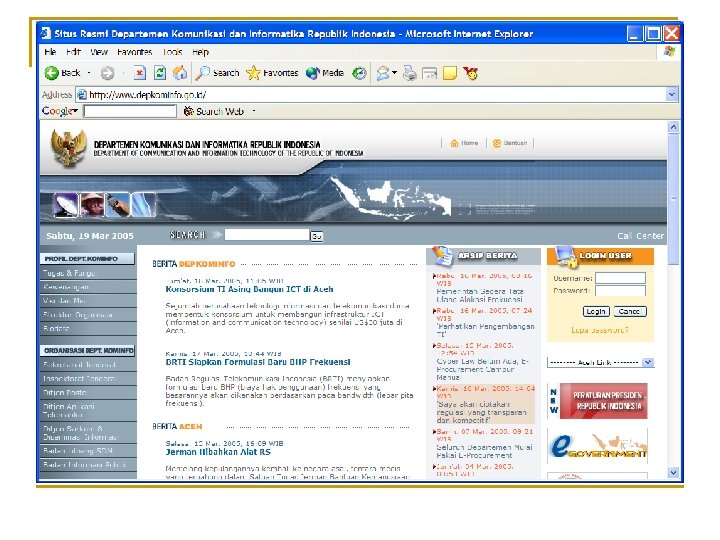Click the vertical scrollbar up arrow
The width and height of the screenshot is (720, 540).
pos(673,127)
